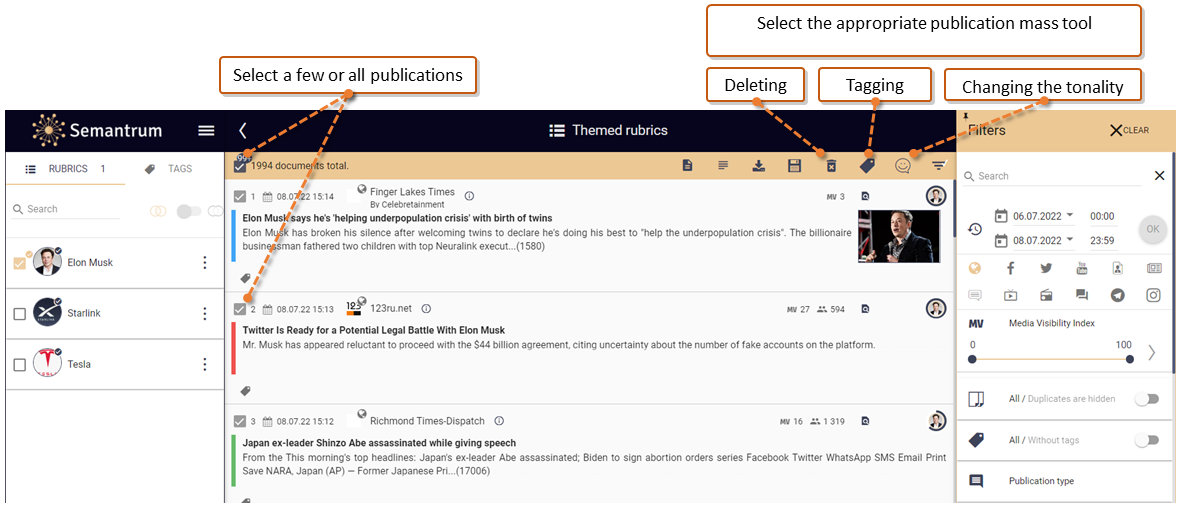
Task: Uncheck the Elon Musk rubric checkbox
Action: (20, 263)
